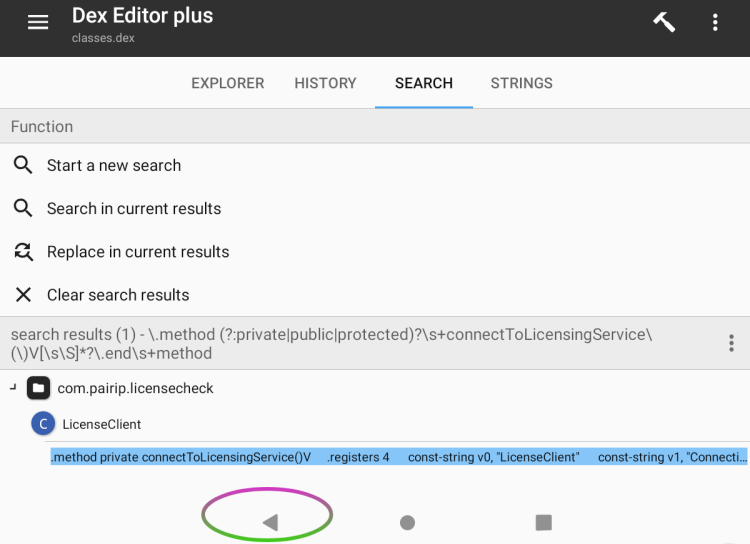
Task: Switch to the STRINGS tab
Action: point(521,83)
